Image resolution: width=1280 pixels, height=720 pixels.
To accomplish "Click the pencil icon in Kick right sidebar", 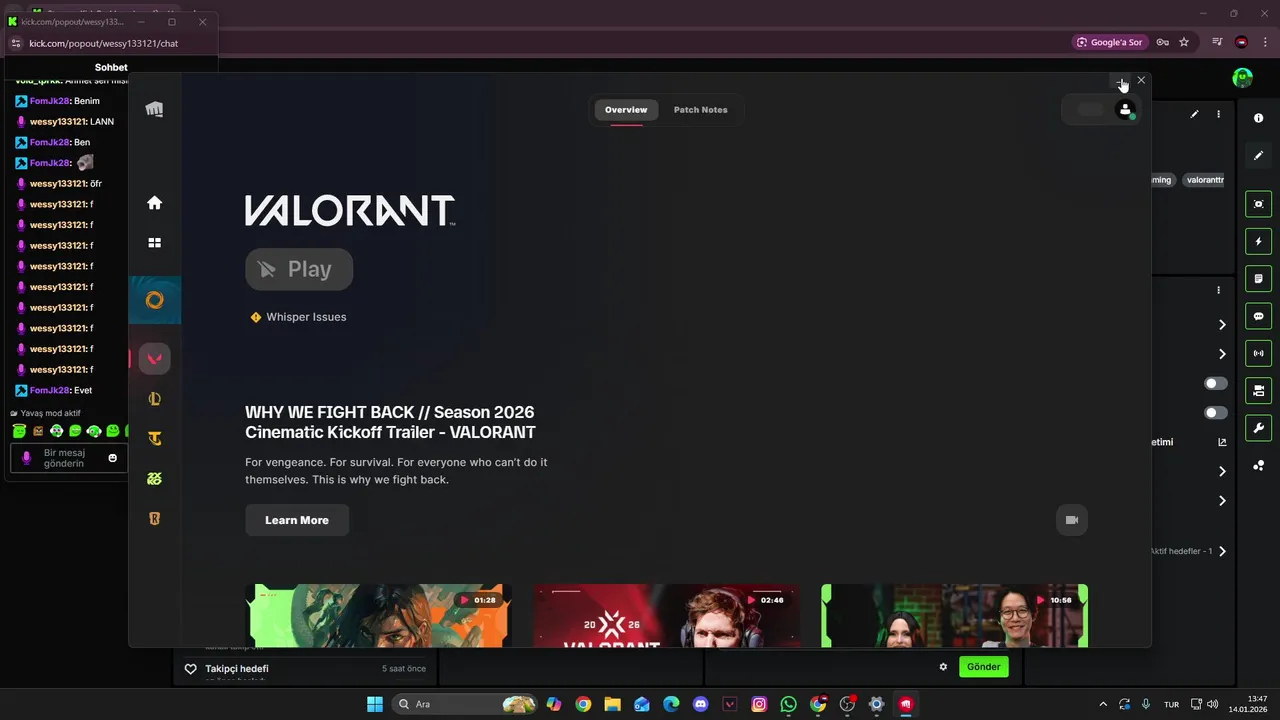I will click(1258, 155).
